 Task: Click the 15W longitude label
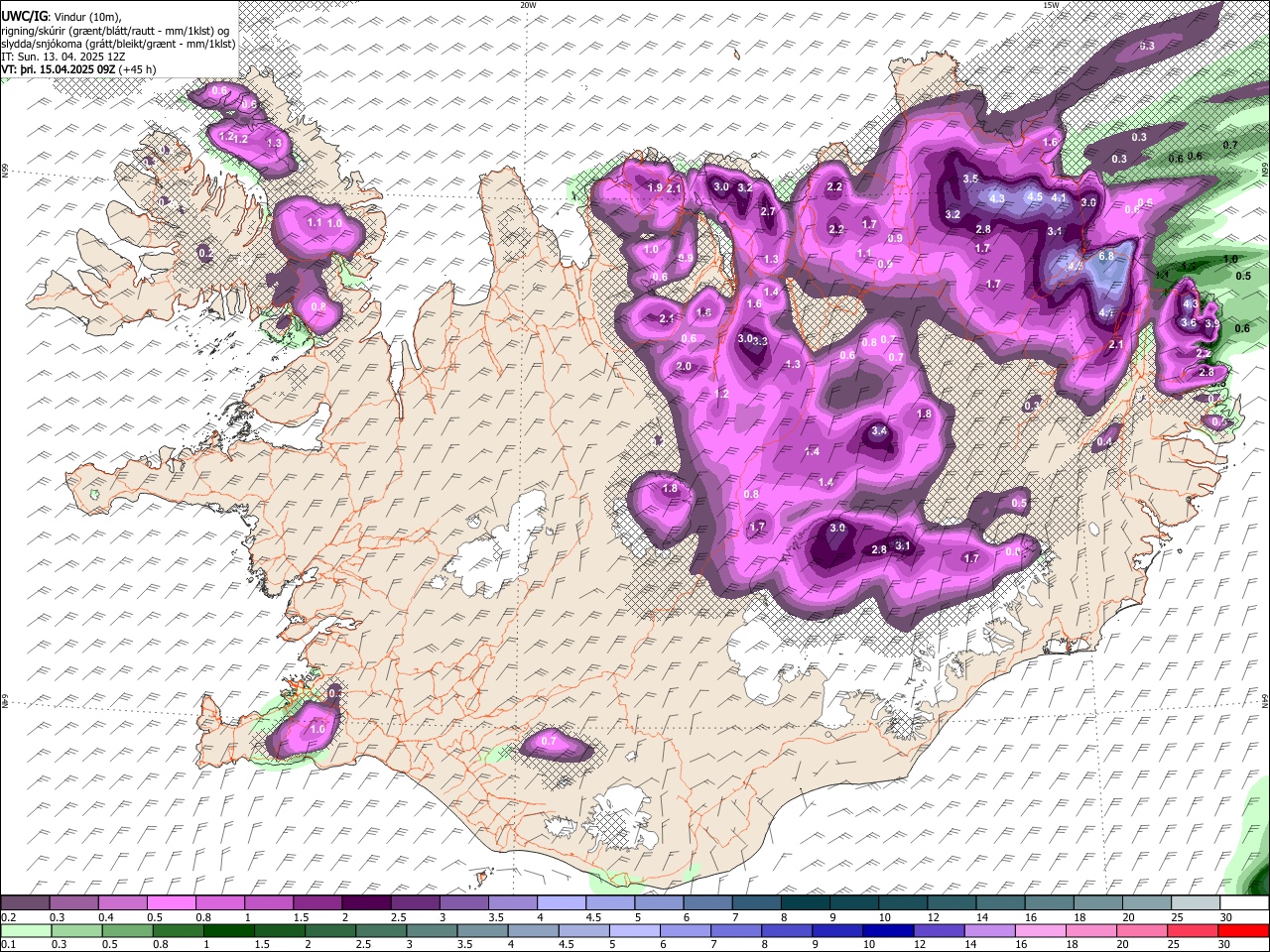(x=1051, y=5)
